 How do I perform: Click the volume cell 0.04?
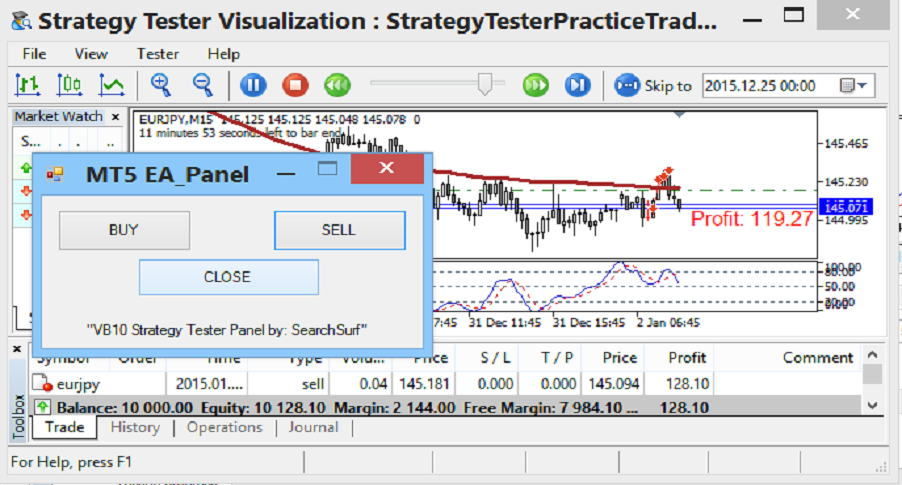373,384
